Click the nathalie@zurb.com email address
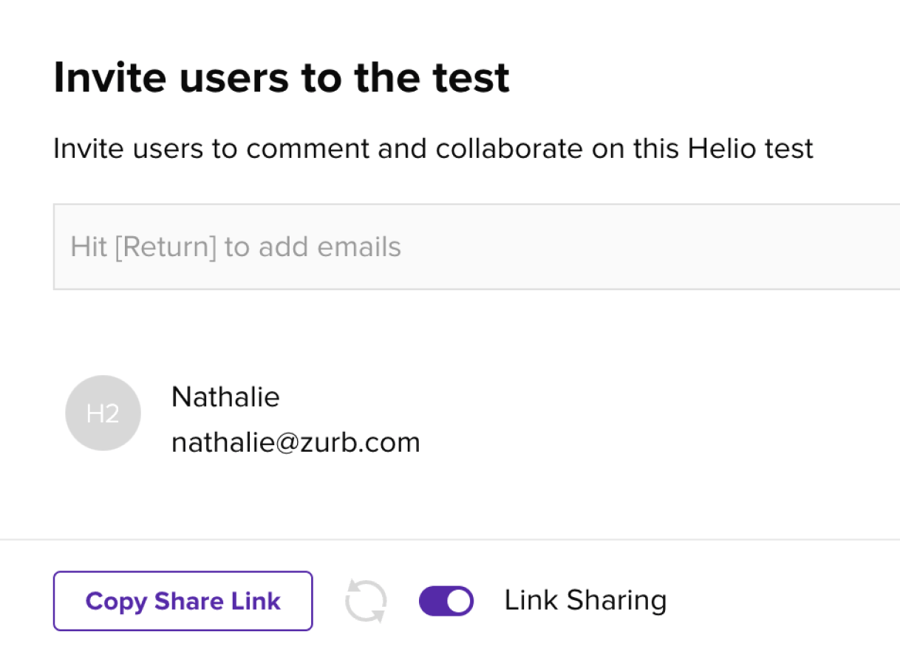Image resolution: width=900 pixels, height=657 pixels. point(295,442)
